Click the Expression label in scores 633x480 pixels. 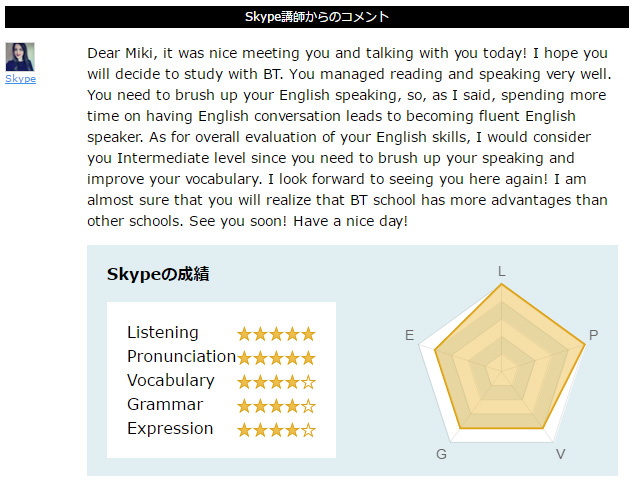(170, 429)
